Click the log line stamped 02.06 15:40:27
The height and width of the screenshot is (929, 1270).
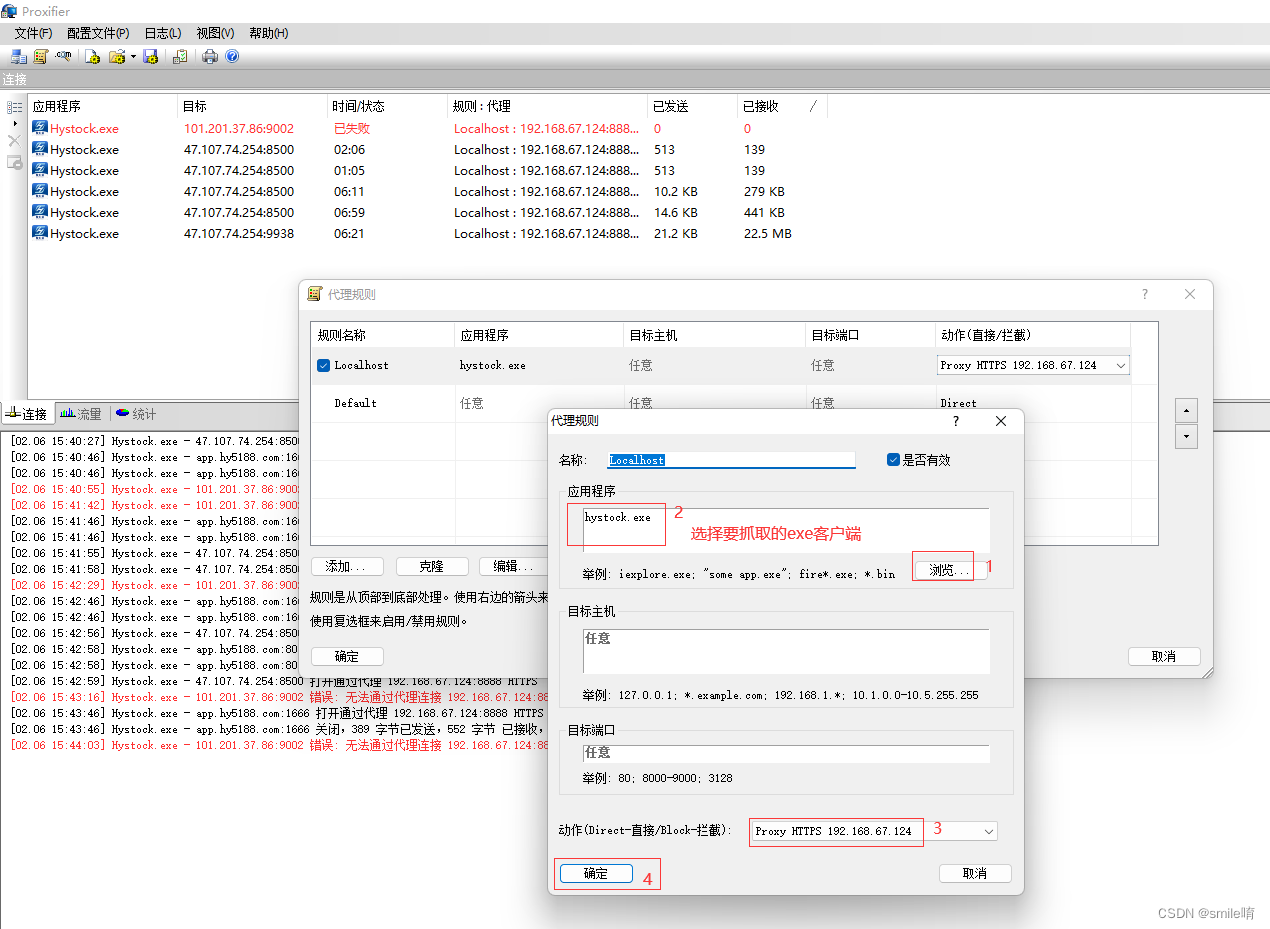pyautogui.click(x=155, y=441)
